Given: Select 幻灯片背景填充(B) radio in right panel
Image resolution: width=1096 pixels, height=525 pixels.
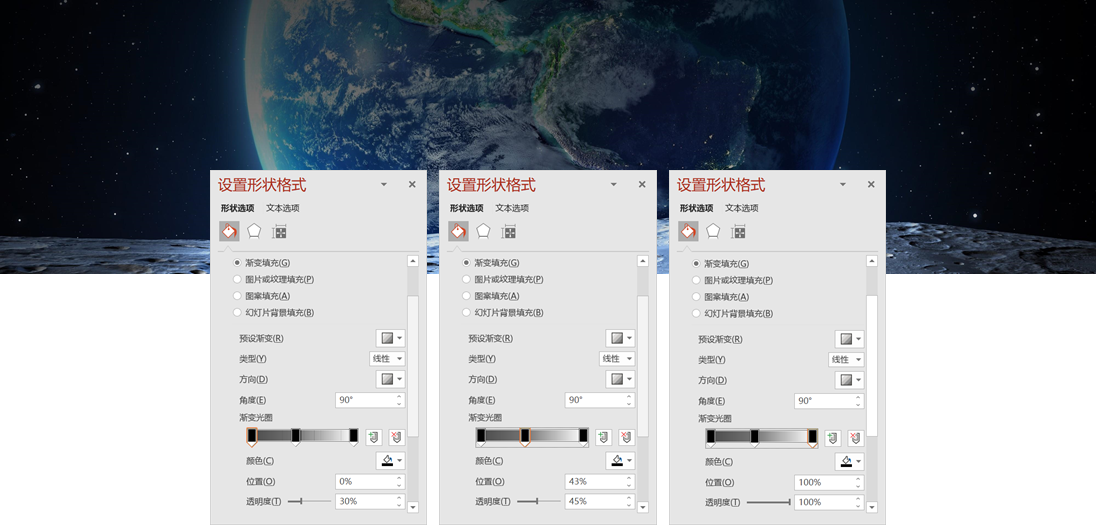Looking at the screenshot, I should pyautogui.click(x=696, y=314).
